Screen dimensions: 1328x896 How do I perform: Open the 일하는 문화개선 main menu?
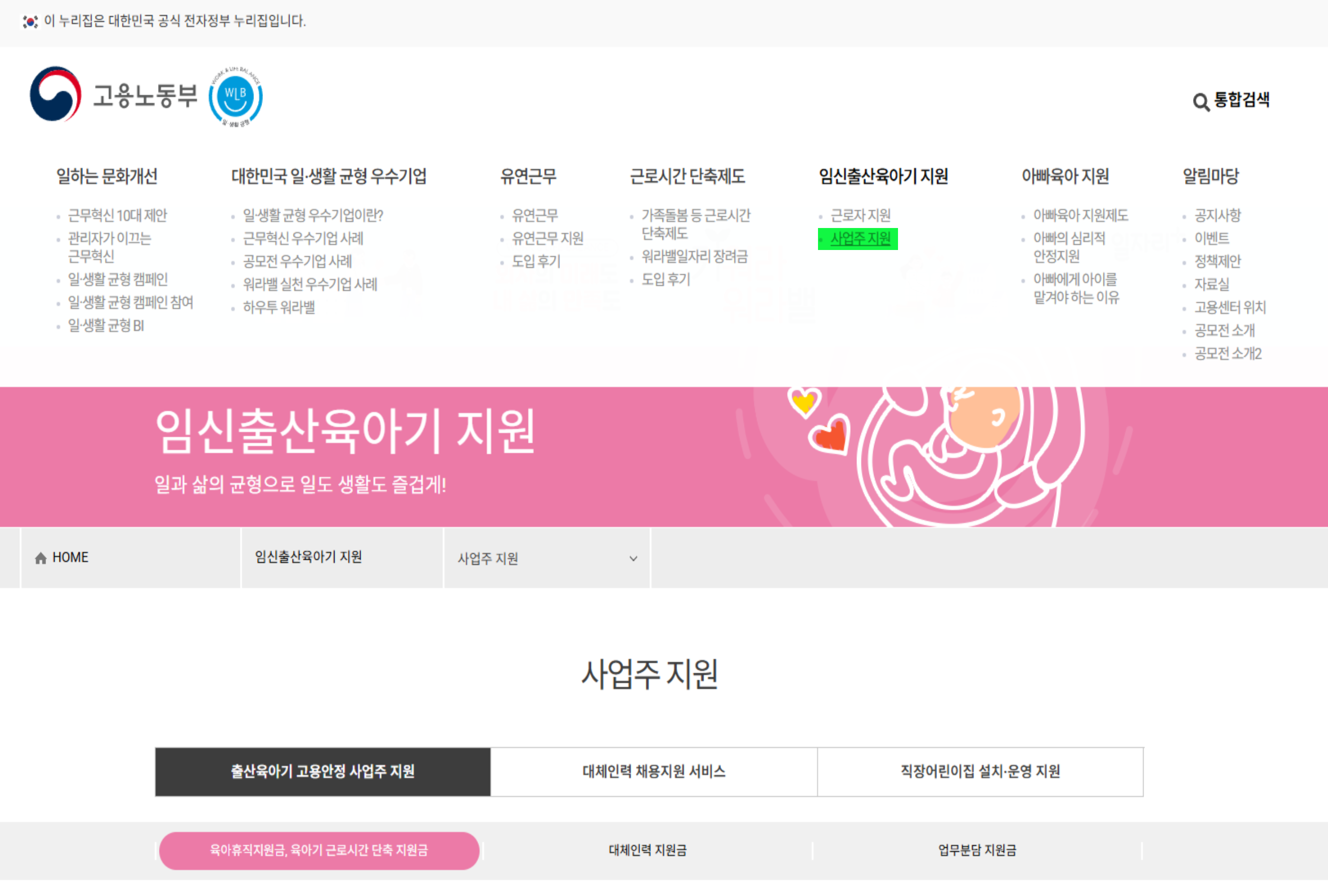(x=107, y=176)
